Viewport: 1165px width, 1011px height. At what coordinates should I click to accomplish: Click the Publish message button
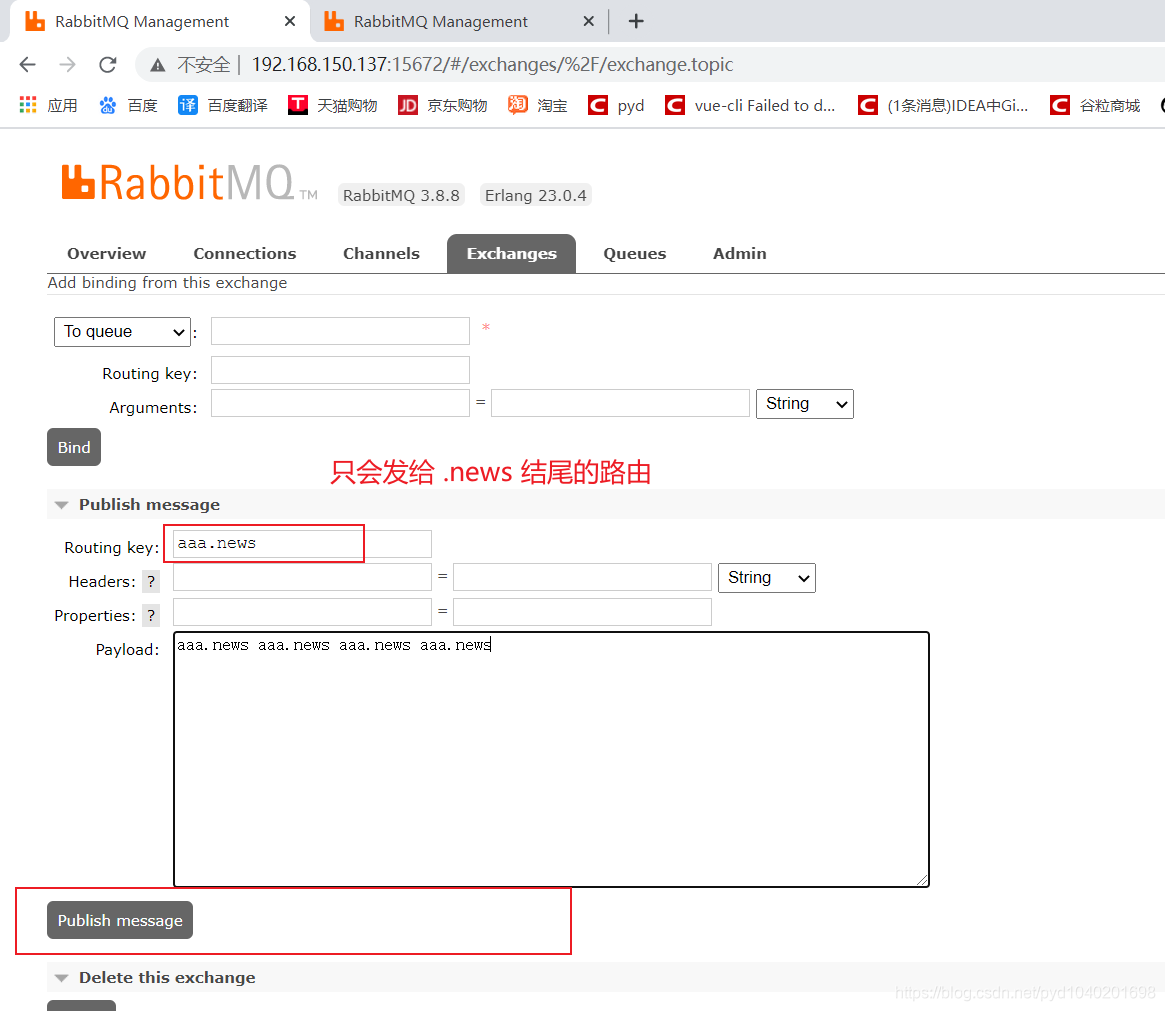click(120, 920)
